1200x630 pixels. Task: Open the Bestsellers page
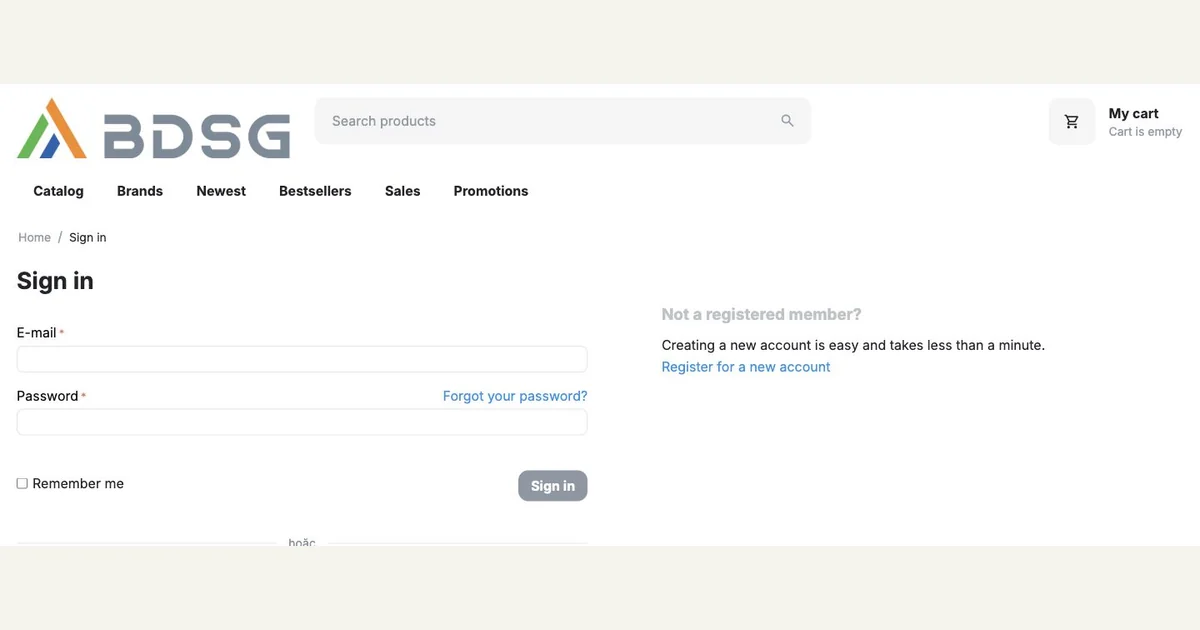(x=315, y=191)
